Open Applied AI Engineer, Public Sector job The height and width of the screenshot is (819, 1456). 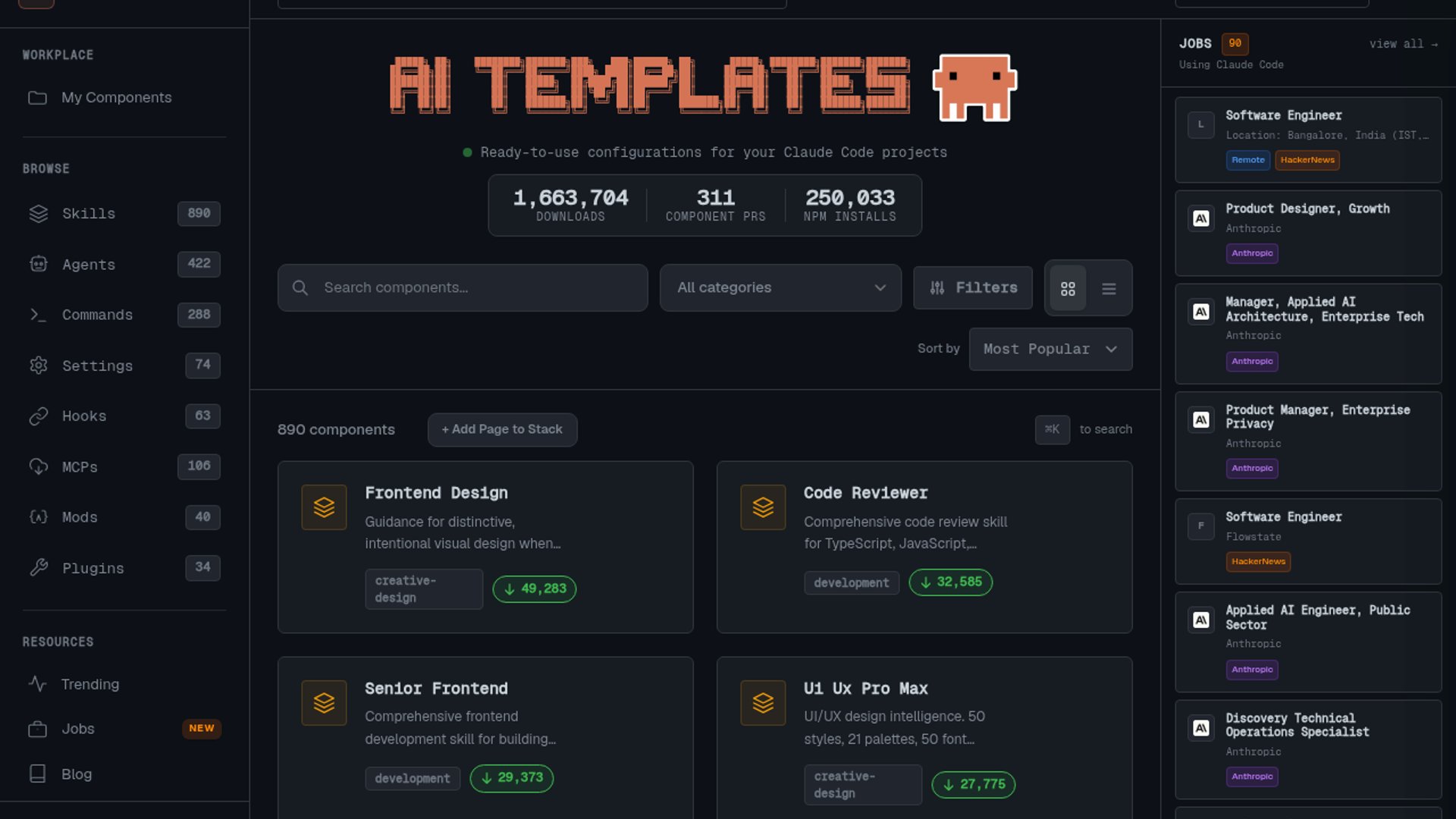[x=1308, y=642]
